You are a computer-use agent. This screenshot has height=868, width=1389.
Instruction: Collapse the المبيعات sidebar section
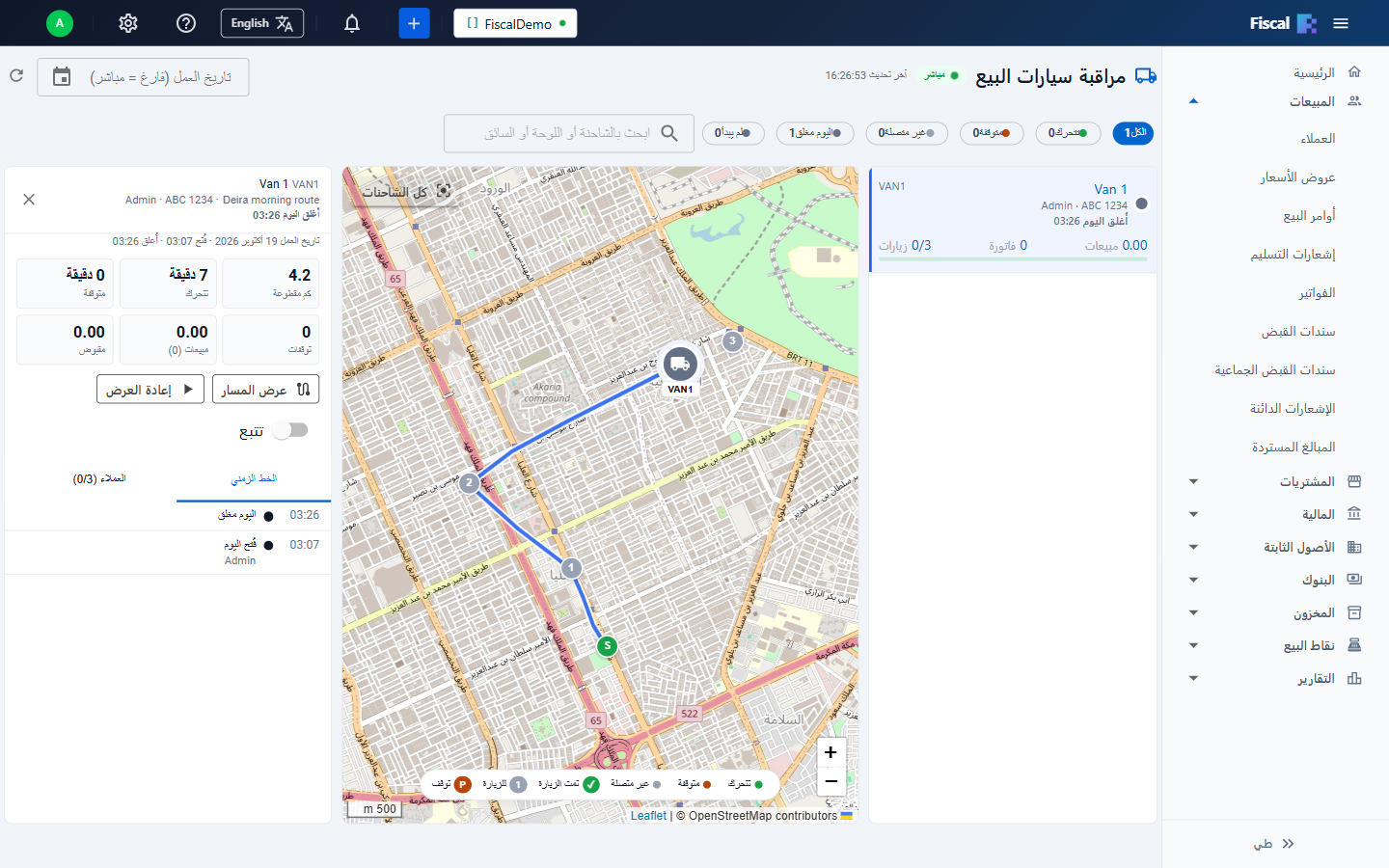1275,101
